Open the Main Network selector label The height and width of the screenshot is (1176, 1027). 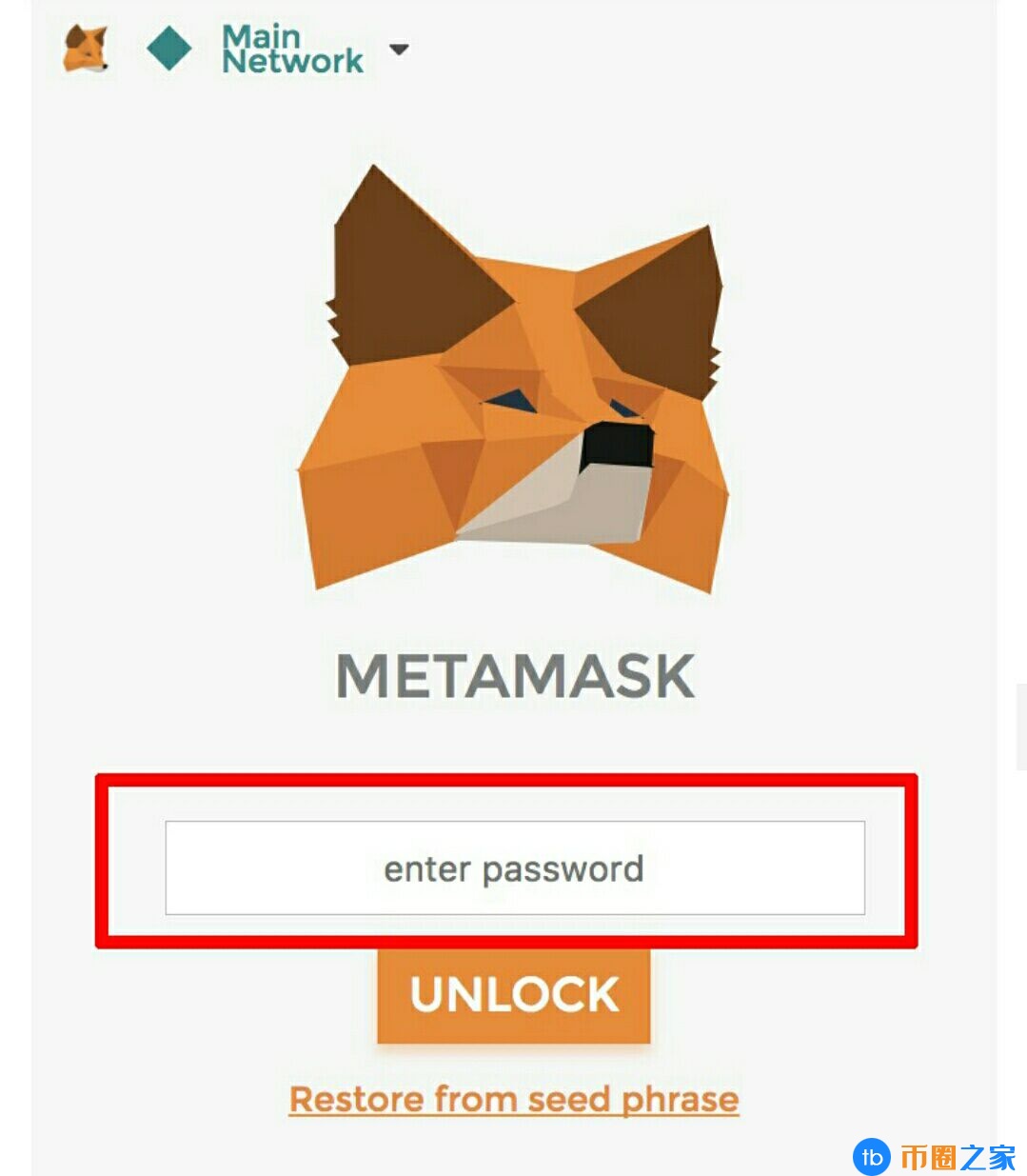[292, 50]
